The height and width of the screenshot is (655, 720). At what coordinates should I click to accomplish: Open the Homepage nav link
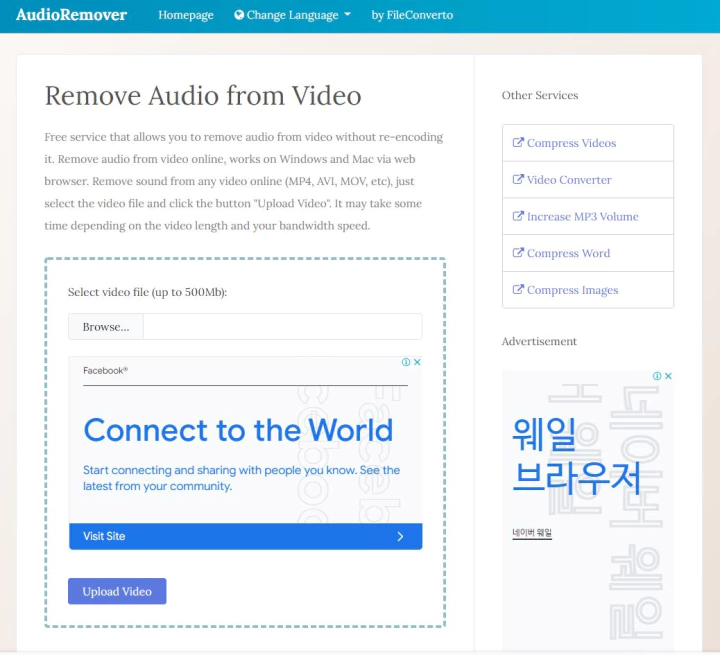186,15
